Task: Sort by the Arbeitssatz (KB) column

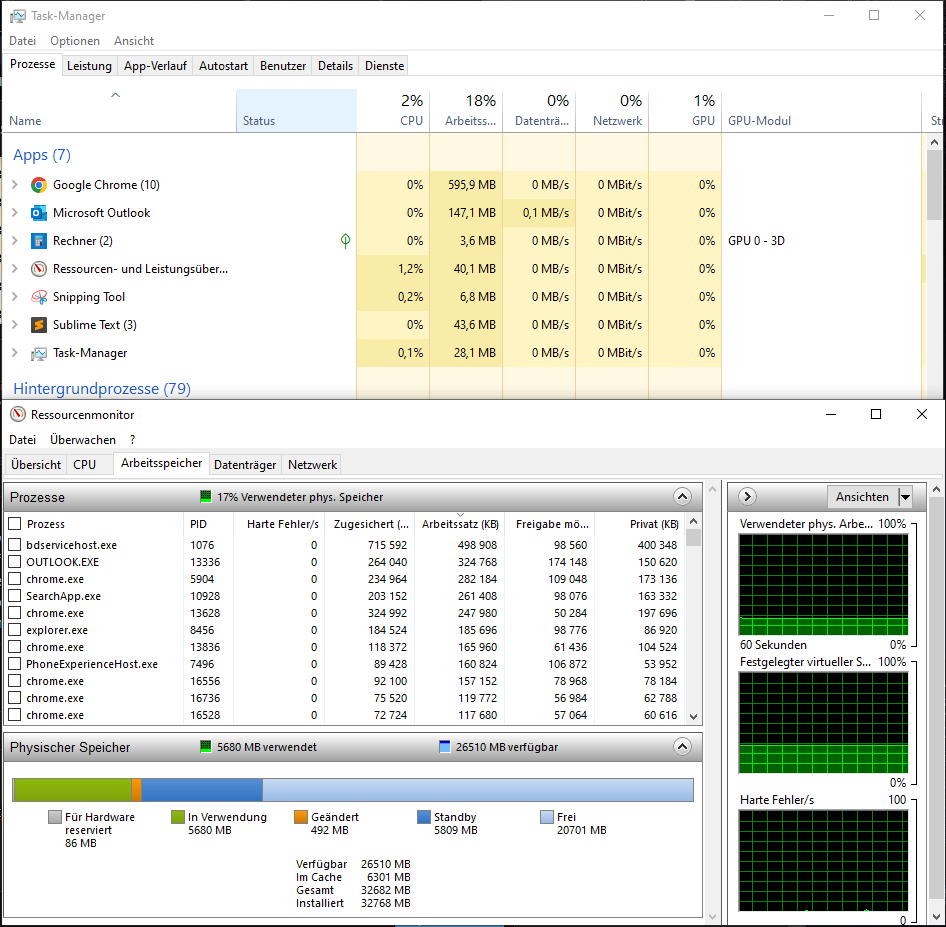Action: click(x=460, y=524)
